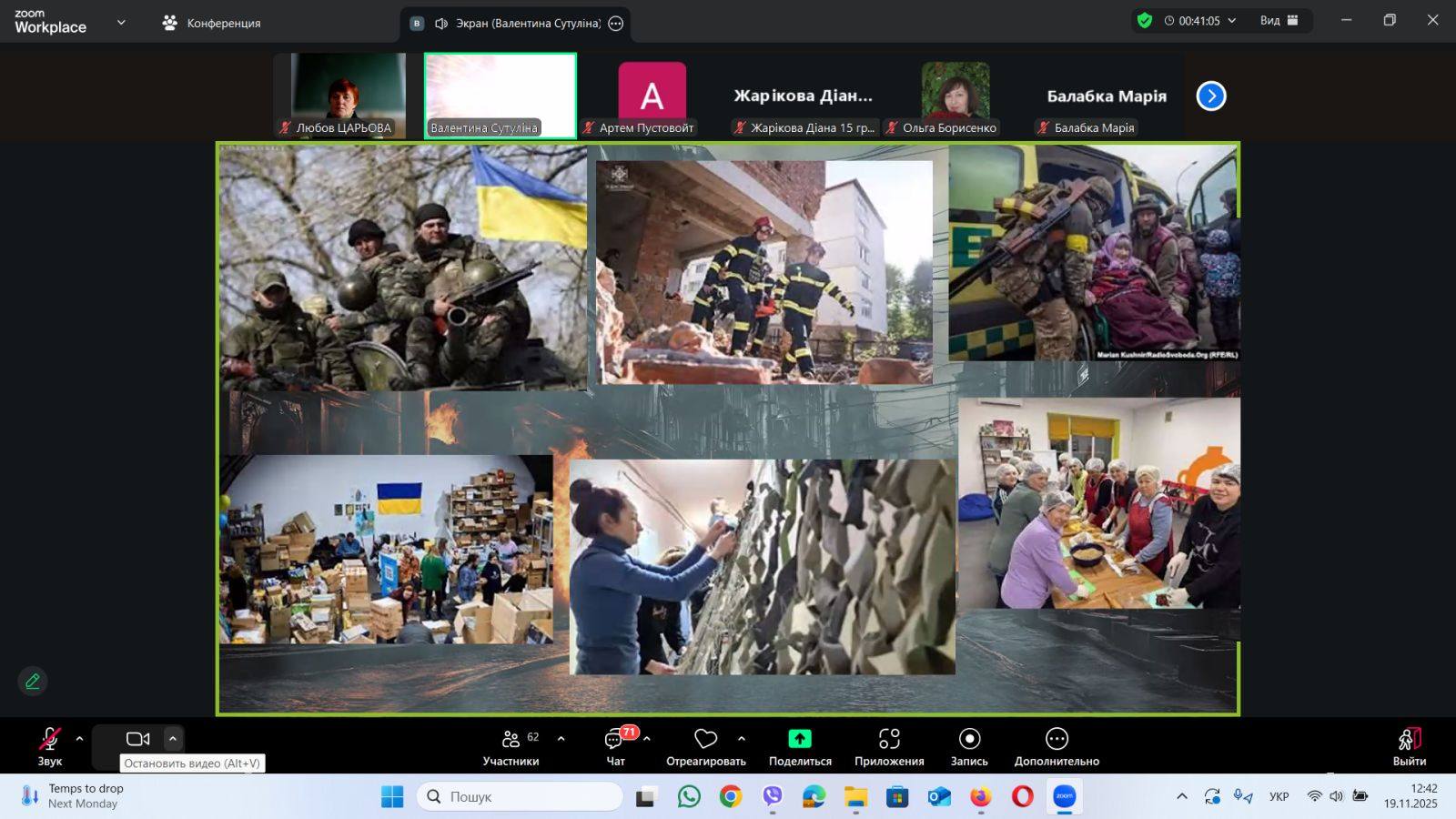Click the green Share (Поделиться) screen icon
Screen dimensions: 1456x819
point(800,739)
